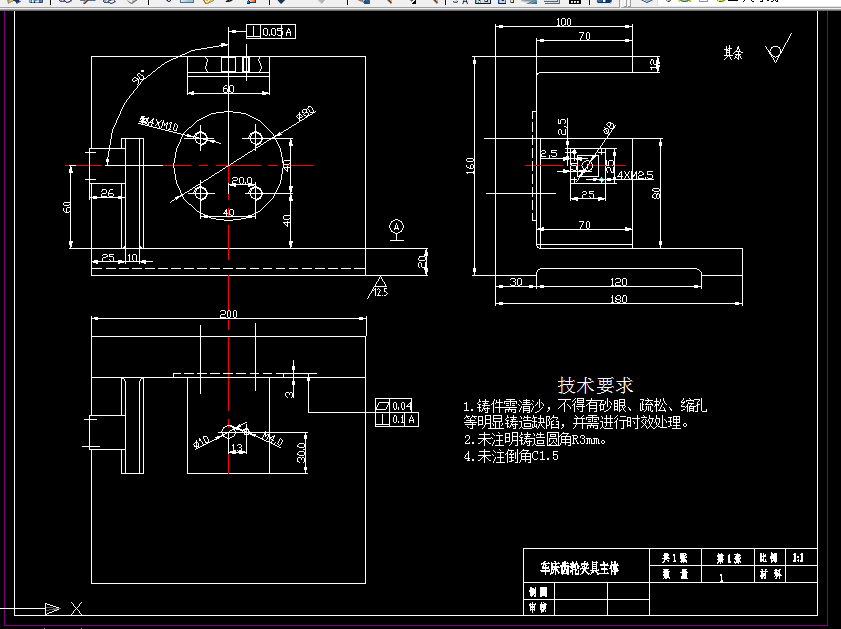Click the 4XM2.5 thread callout
The image size is (841, 629).
(635, 175)
